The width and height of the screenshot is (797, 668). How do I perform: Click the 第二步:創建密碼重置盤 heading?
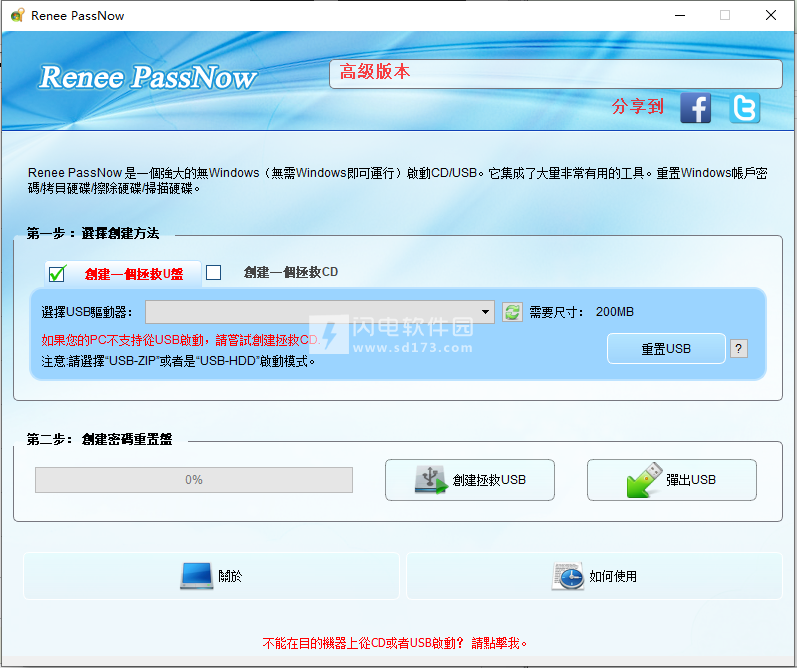[x=100, y=439]
